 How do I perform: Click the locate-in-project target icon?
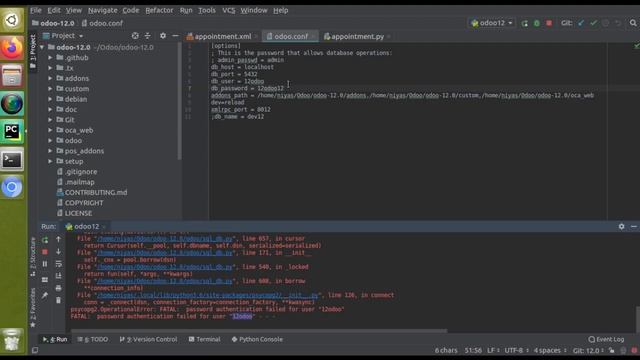coord(135,36)
